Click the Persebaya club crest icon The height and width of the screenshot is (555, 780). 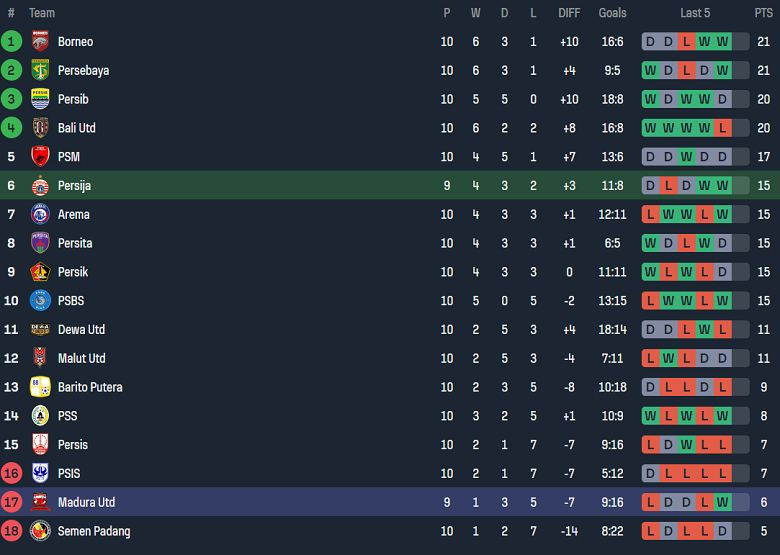click(x=40, y=71)
